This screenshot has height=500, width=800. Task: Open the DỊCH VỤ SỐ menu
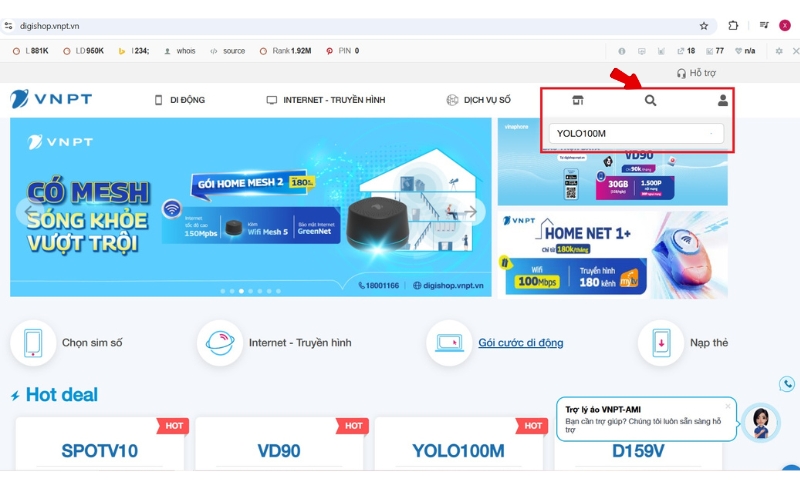[x=479, y=100]
